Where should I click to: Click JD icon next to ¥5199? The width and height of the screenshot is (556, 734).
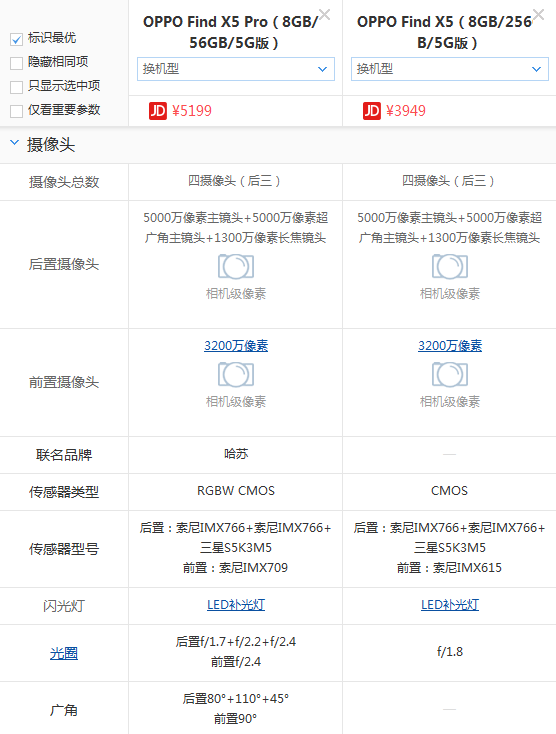click(x=158, y=111)
